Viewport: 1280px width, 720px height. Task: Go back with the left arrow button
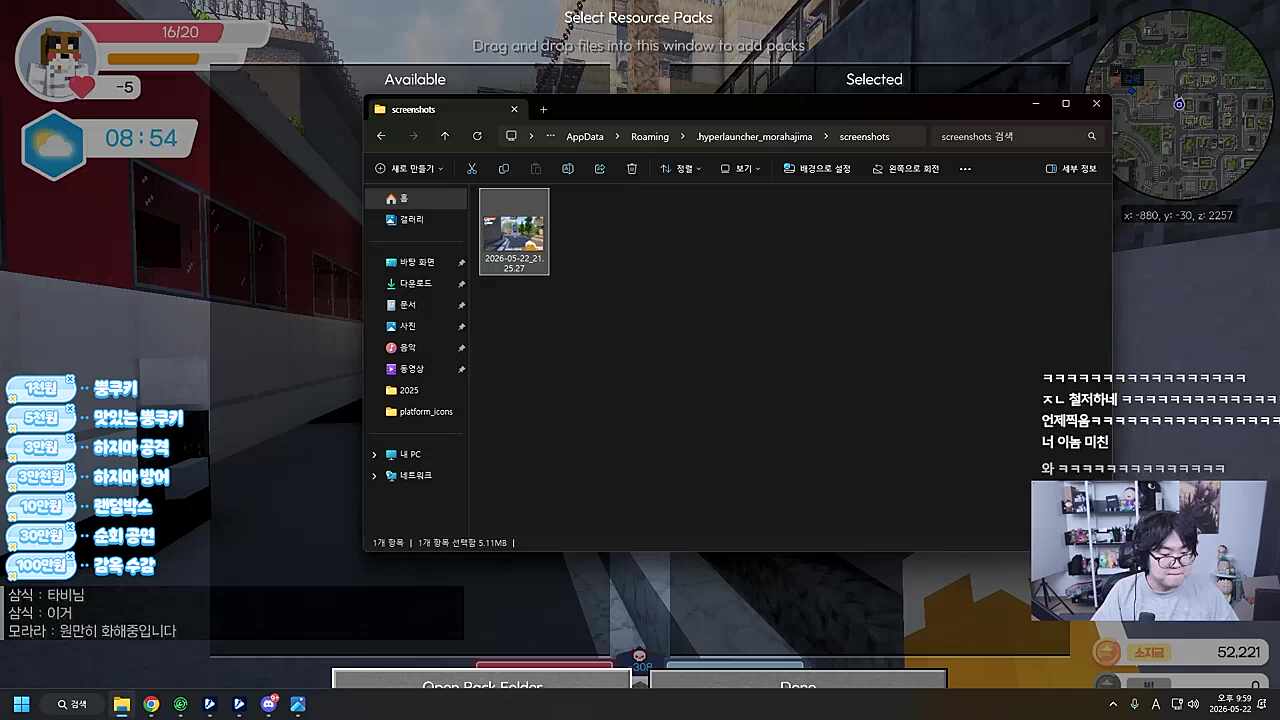coord(381,136)
